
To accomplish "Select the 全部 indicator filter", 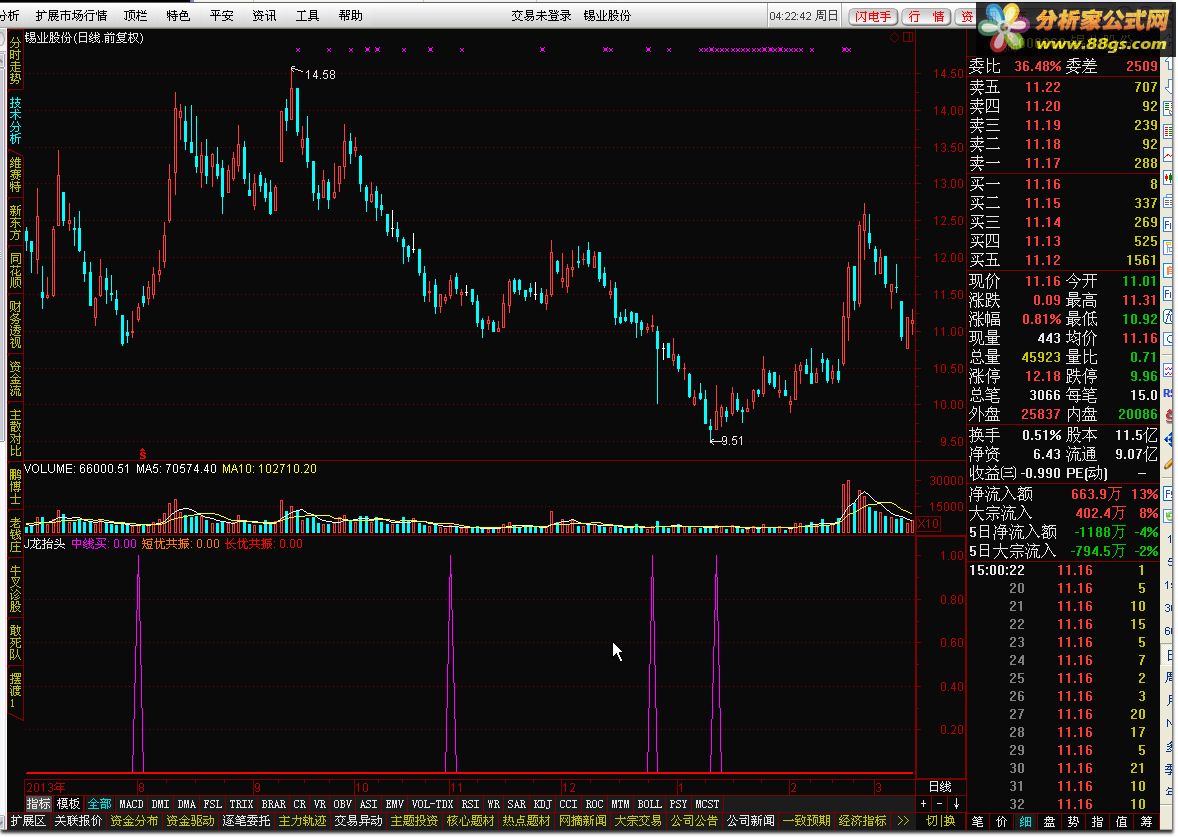I will pos(98,804).
